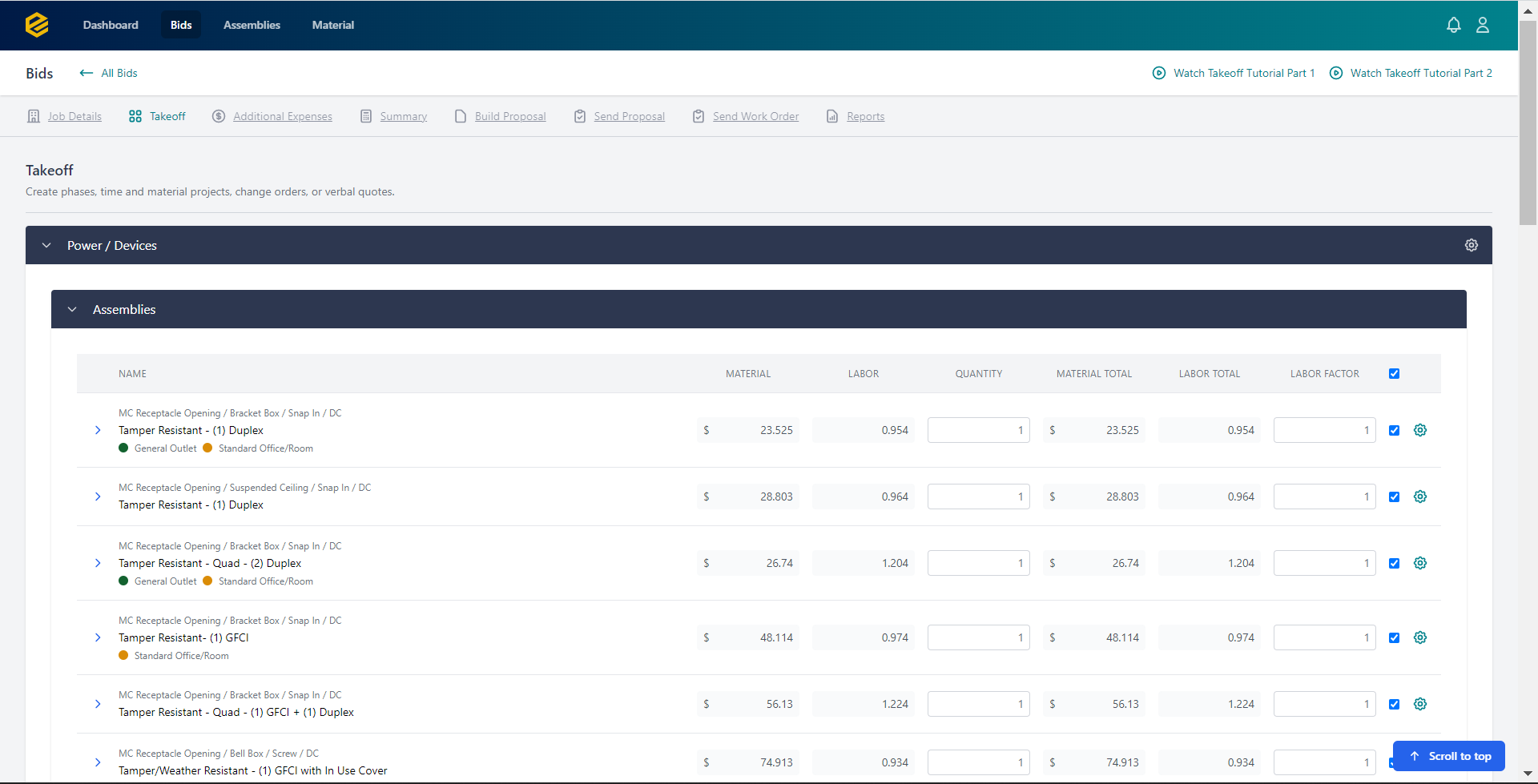Image resolution: width=1538 pixels, height=784 pixels.
Task: Collapse the Assemblies section
Action: (72, 309)
